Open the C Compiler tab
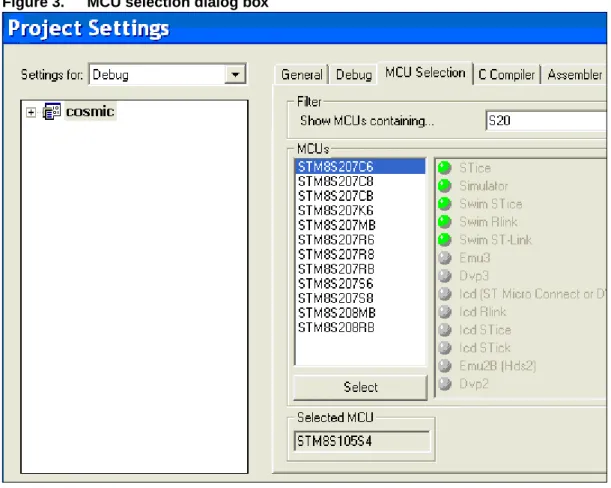This screenshot has width=611, height=488. 506,74
